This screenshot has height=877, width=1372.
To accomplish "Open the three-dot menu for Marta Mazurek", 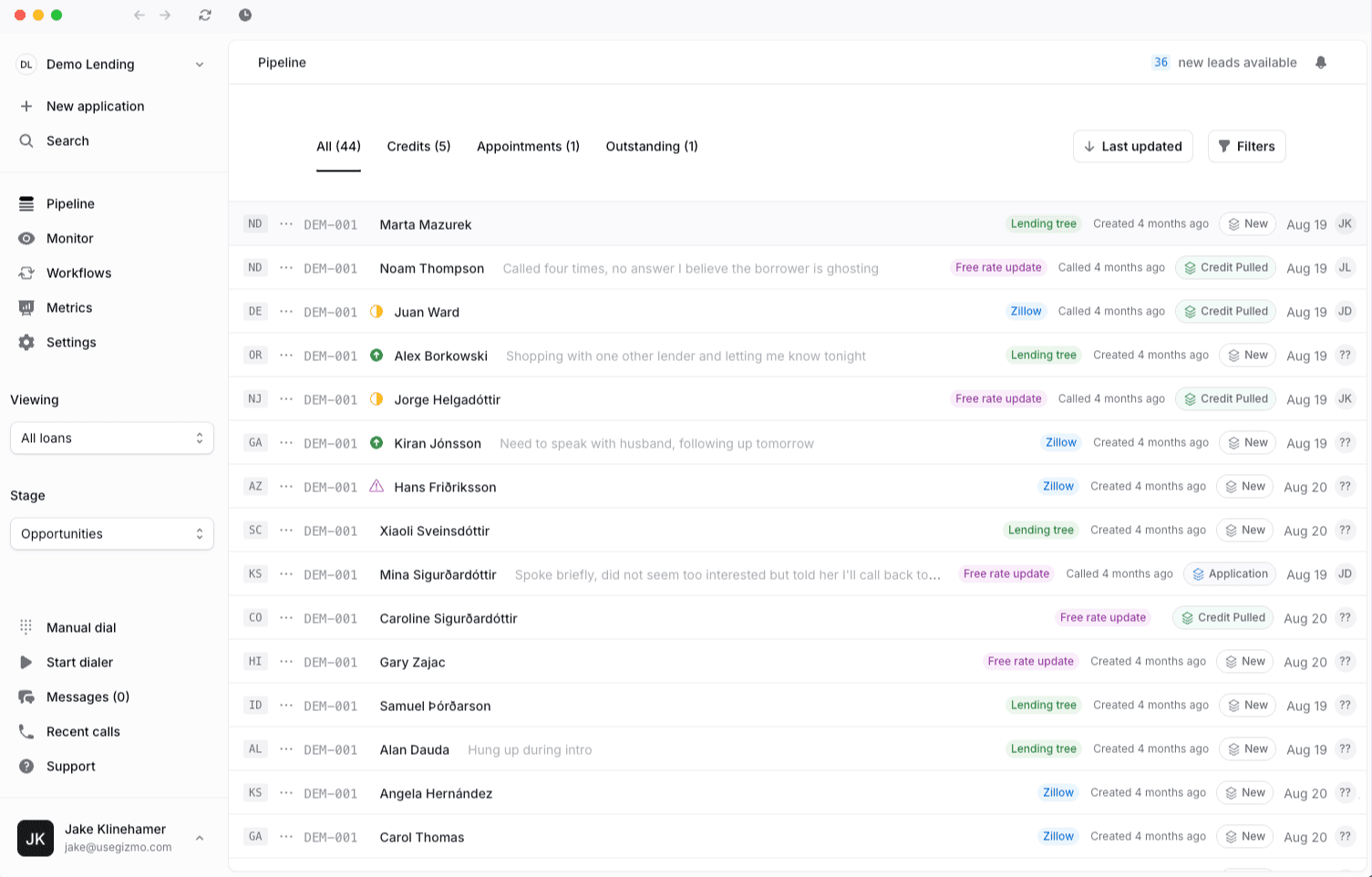I will coord(286,224).
